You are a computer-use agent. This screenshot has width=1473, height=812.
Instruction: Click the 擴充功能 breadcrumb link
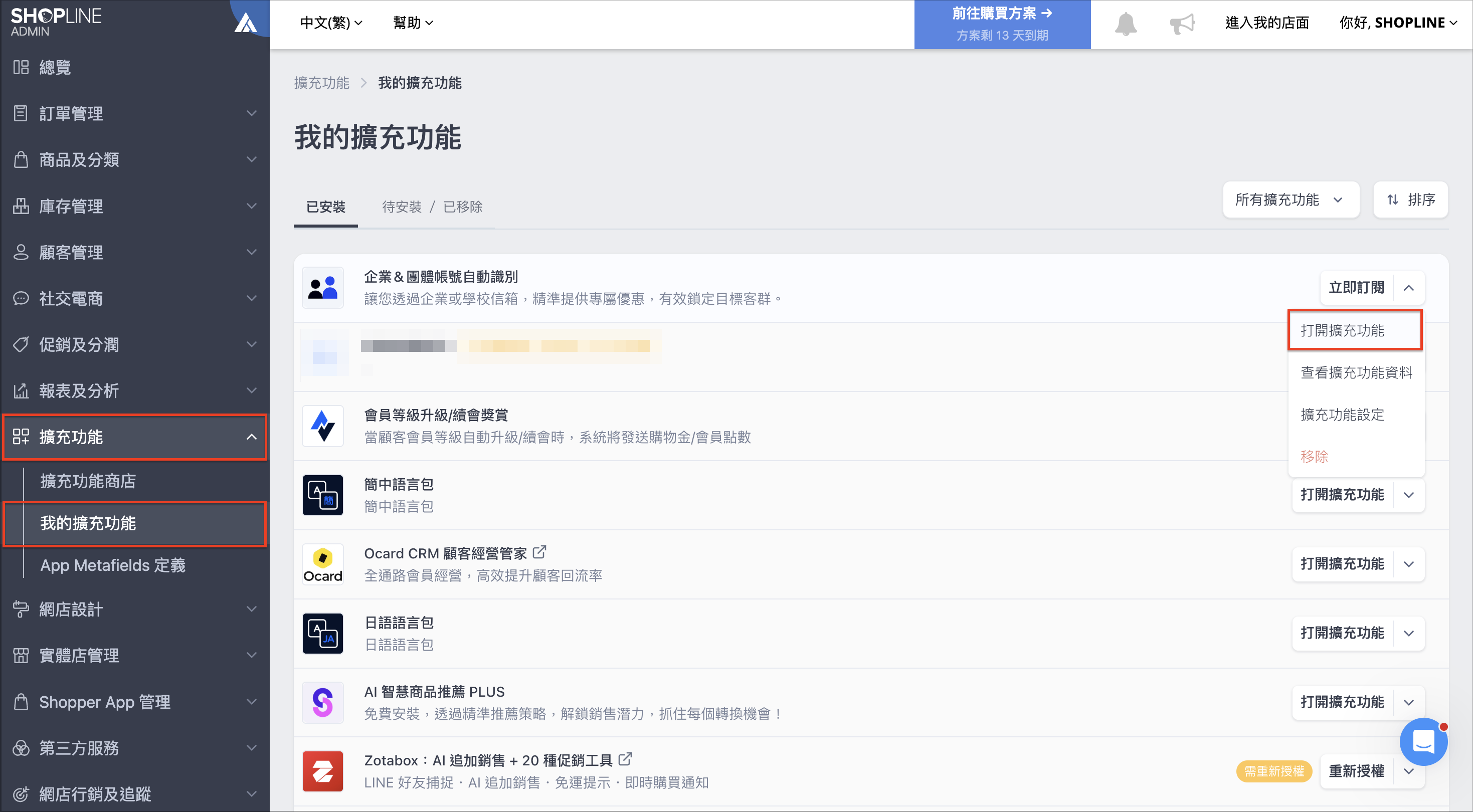click(x=321, y=84)
